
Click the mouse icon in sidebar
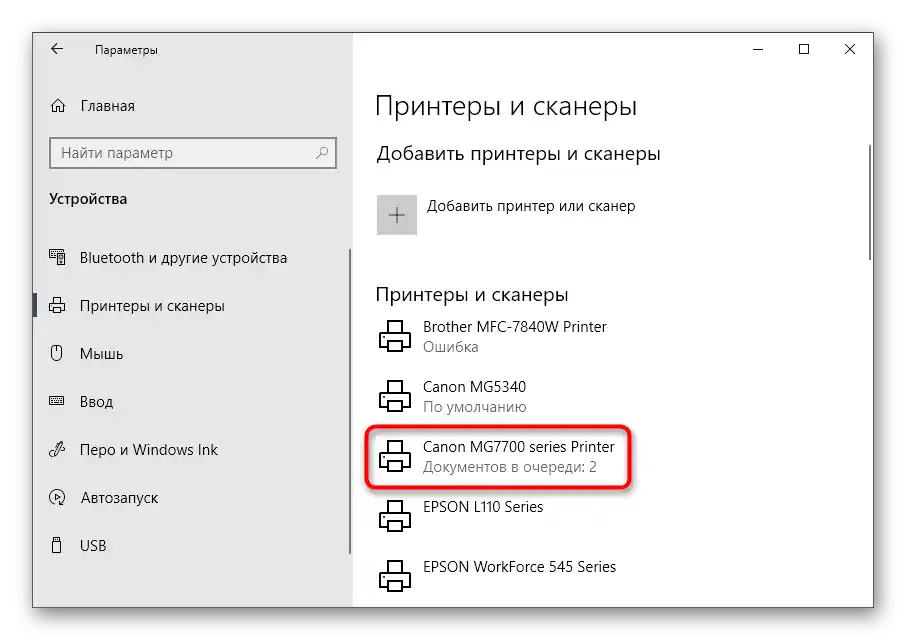point(57,353)
